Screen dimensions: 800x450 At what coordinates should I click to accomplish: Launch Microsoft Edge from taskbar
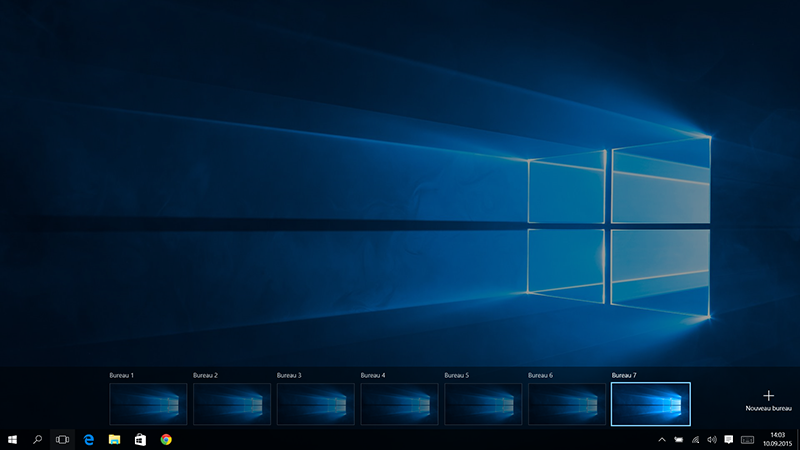point(89,439)
